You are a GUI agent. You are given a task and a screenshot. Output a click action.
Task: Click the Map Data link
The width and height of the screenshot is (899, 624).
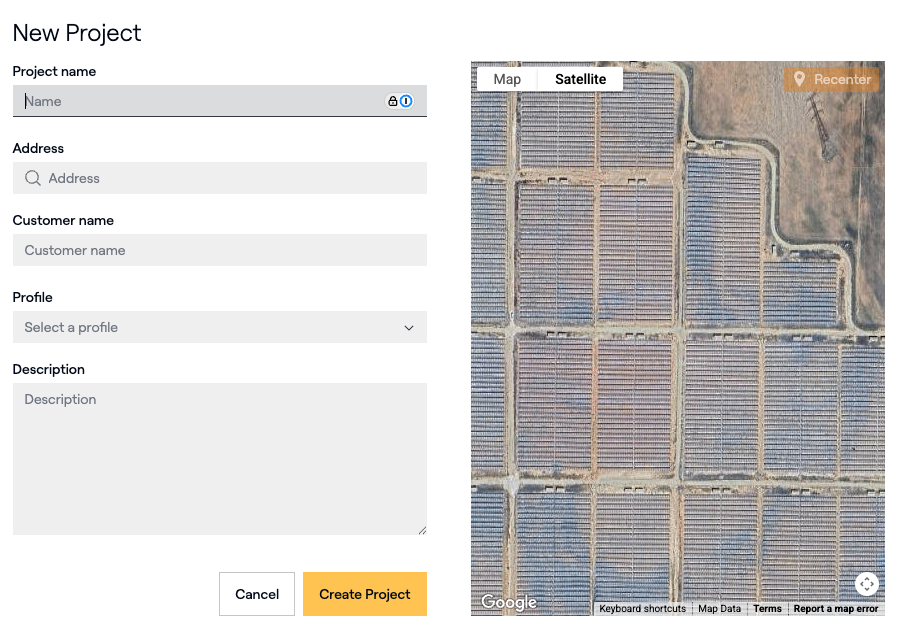(719, 609)
